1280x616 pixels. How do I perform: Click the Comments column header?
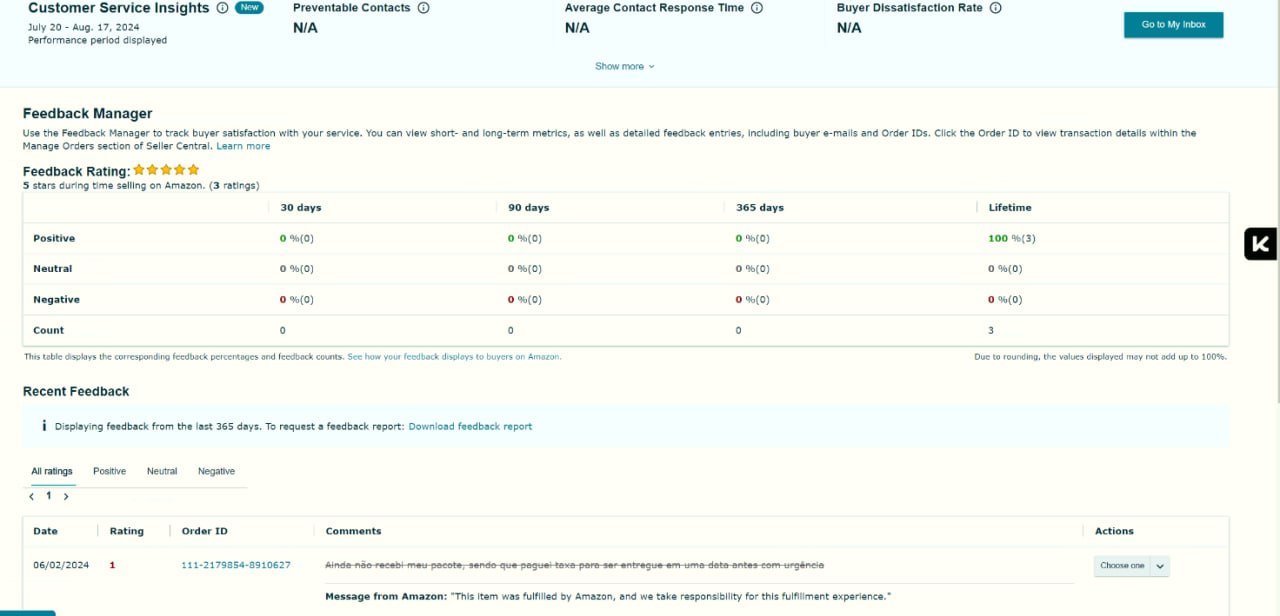[x=354, y=531]
